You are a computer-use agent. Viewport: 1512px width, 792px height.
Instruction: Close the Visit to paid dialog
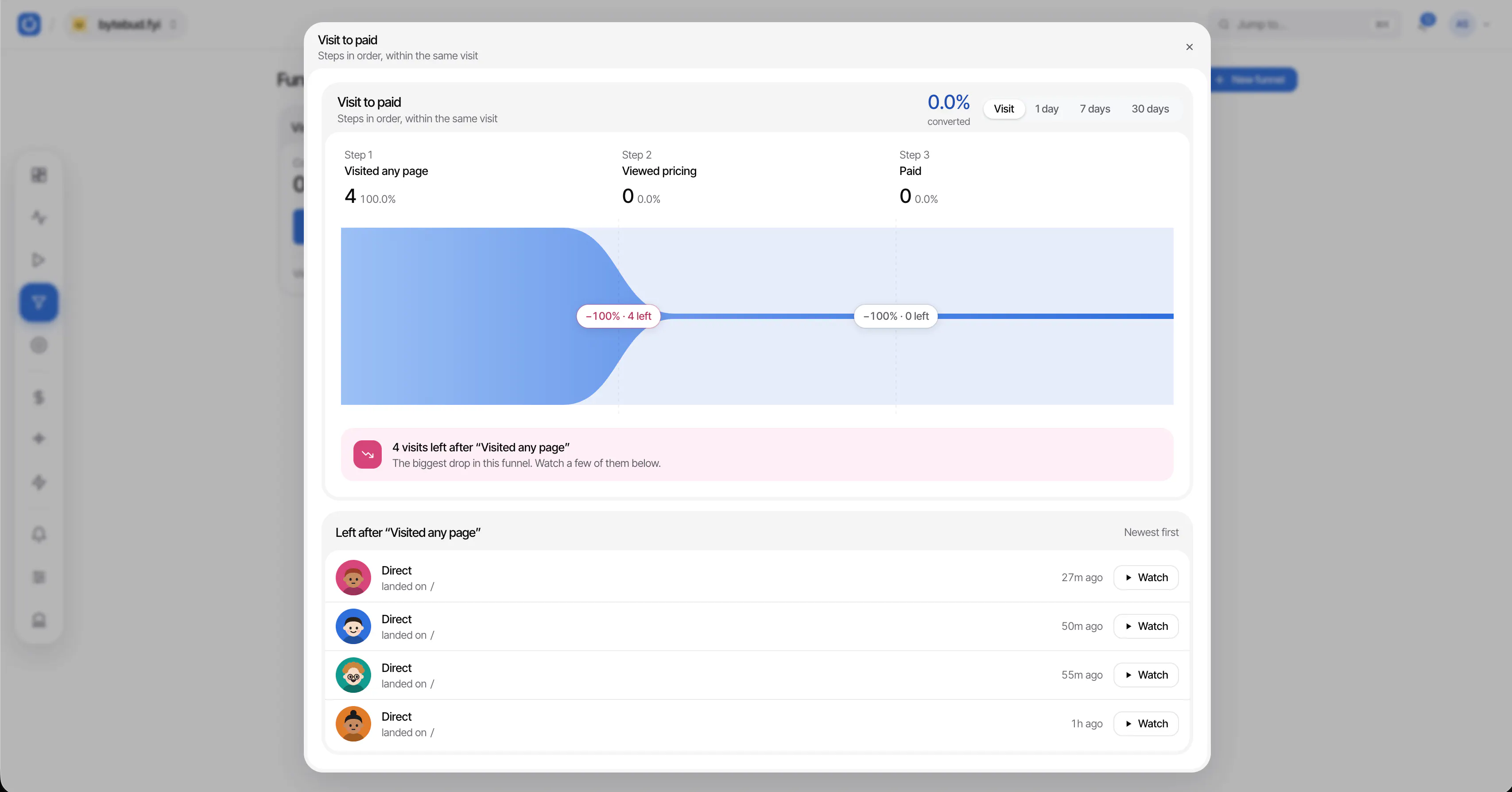tap(1189, 47)
